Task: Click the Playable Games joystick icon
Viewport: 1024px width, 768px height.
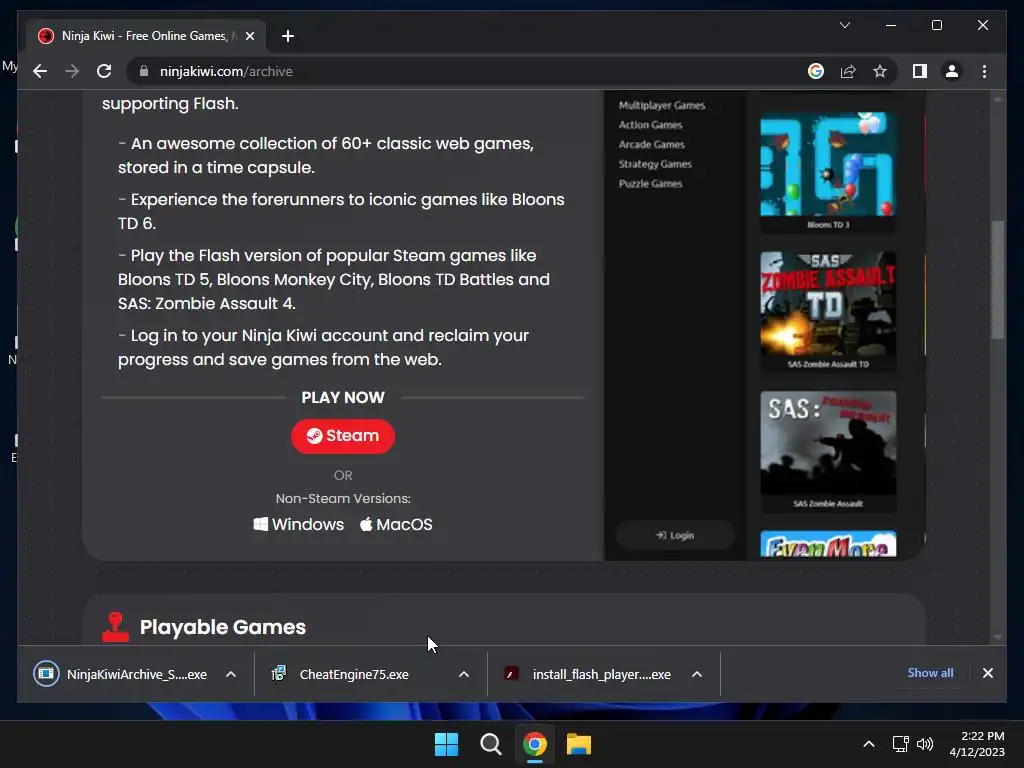Action: 116,627
